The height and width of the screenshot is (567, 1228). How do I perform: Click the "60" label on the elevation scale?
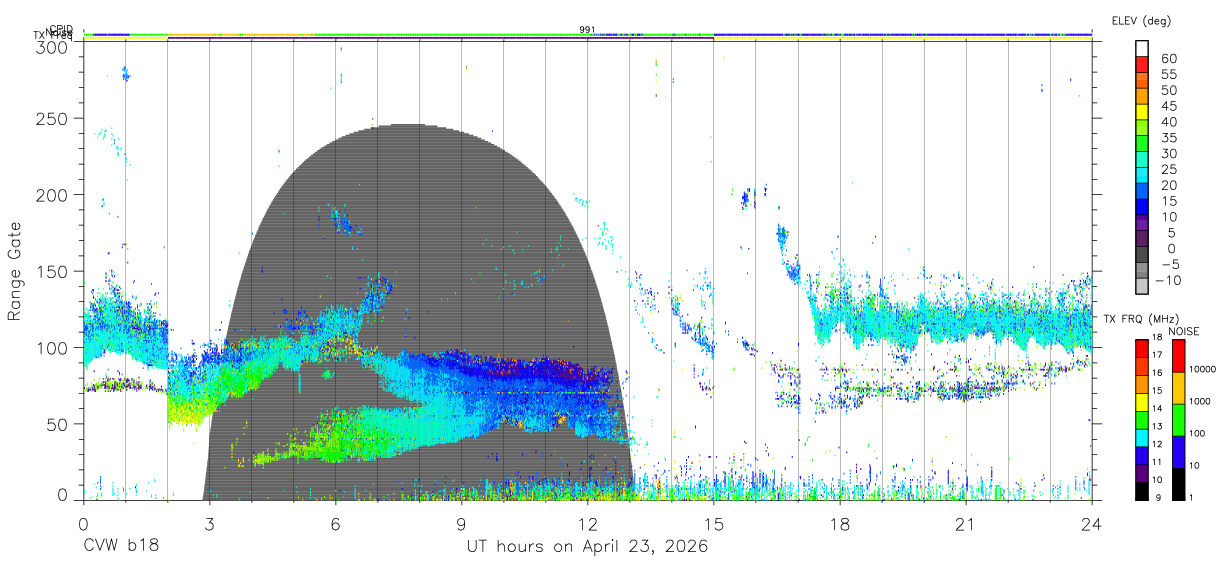pyautogui.click(x=1169, y=58)
